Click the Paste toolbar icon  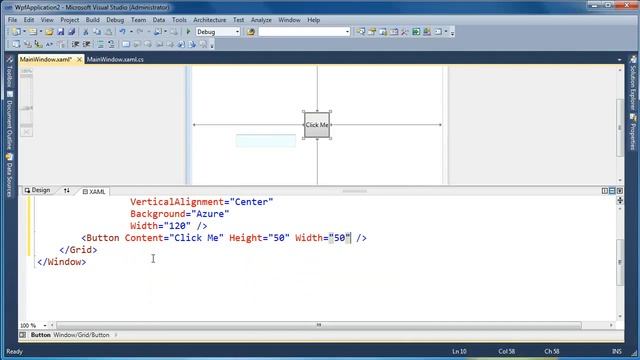click(x=109, y=31)
